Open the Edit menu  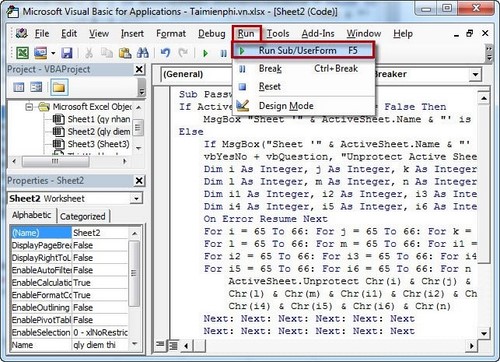(x=69, y=33)
